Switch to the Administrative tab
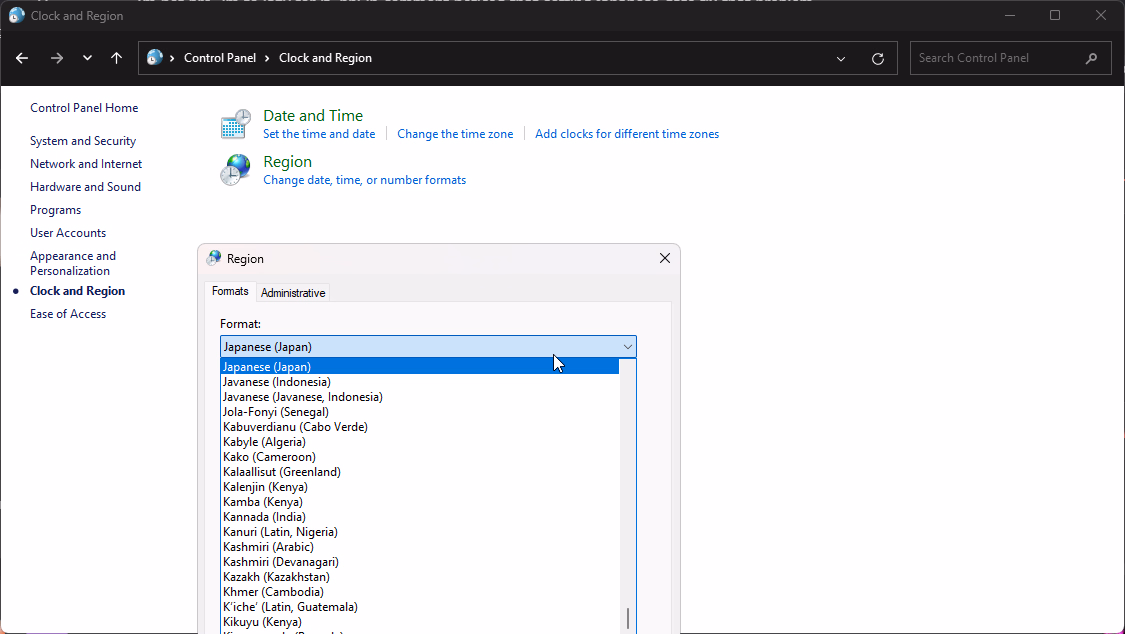The image size is (1125, 634). 293,293
